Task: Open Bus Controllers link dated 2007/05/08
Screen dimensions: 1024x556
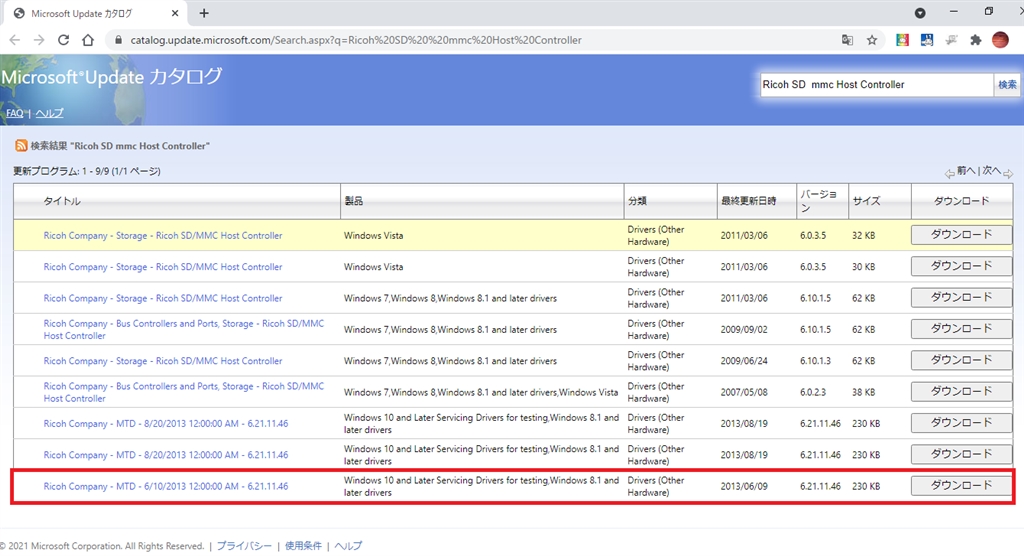Action: point(184,392)
